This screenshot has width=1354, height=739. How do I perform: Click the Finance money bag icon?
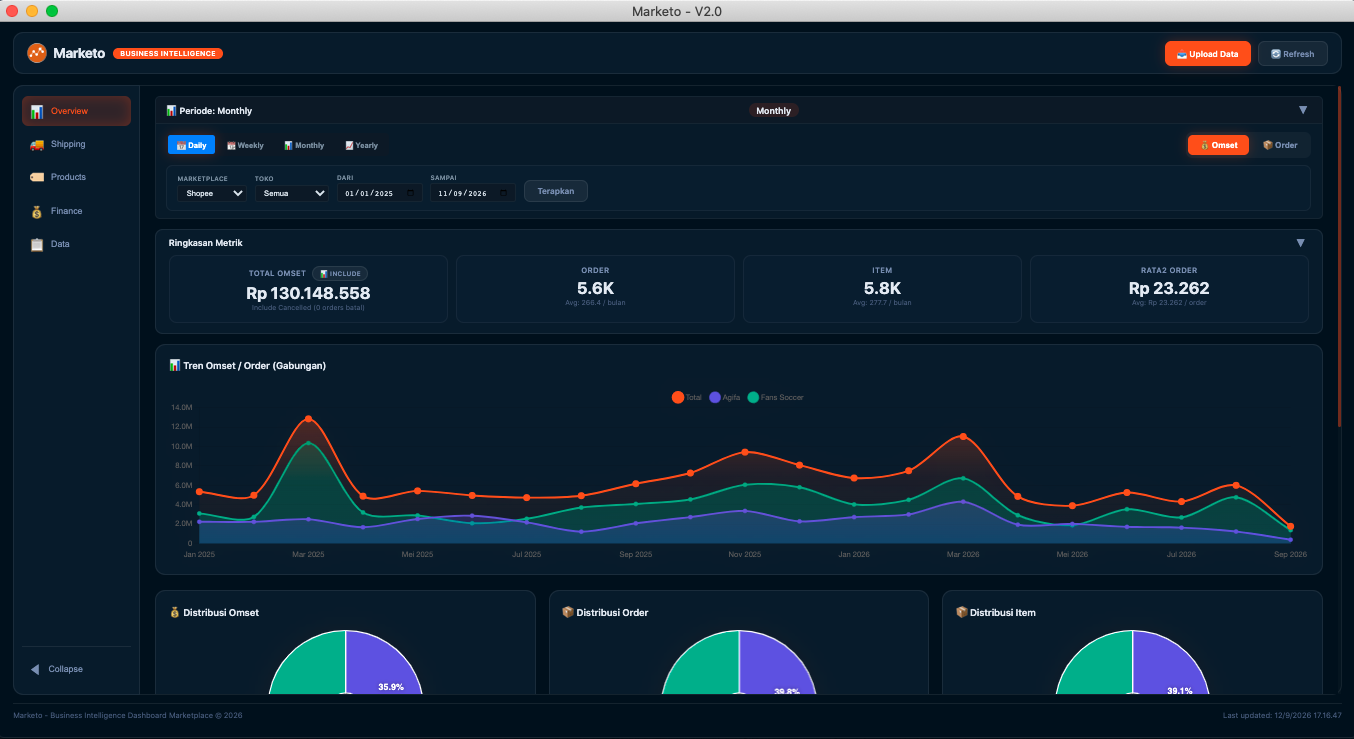37,211
